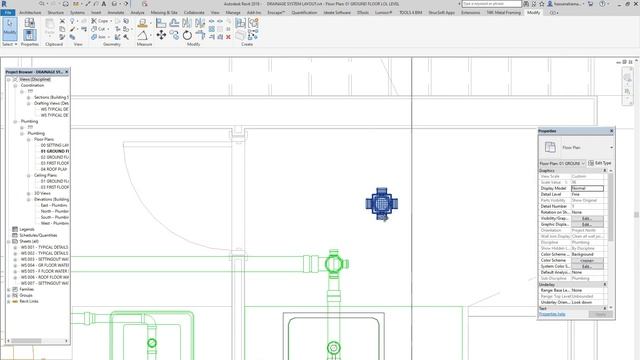Open the Revit application R menu
Image resolution: width=640 pixels, height=360 pixels.
click(4, 4)
